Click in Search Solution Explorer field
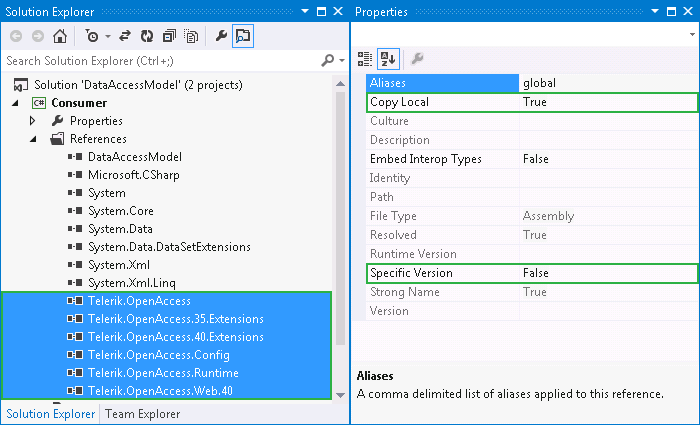Screen dimensions: 700x425 pyautogui.click(x=160, y=61)
